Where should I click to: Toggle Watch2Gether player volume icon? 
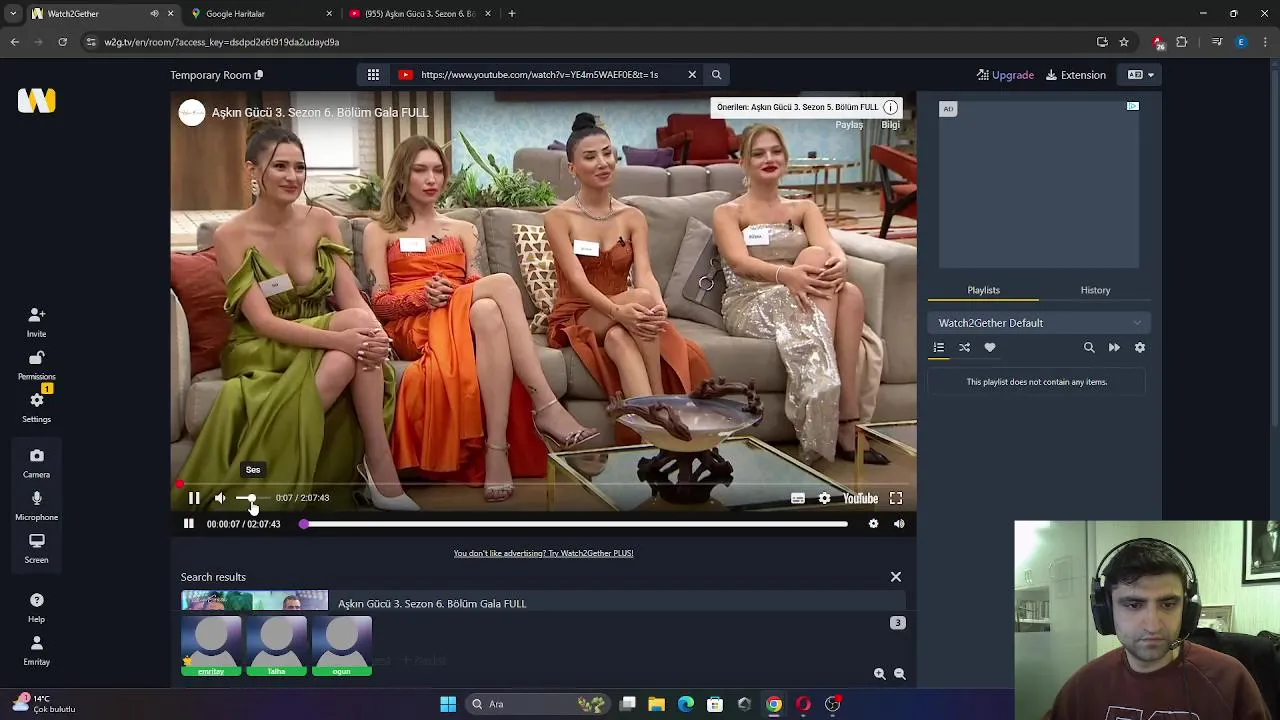(x=899, y=524)
